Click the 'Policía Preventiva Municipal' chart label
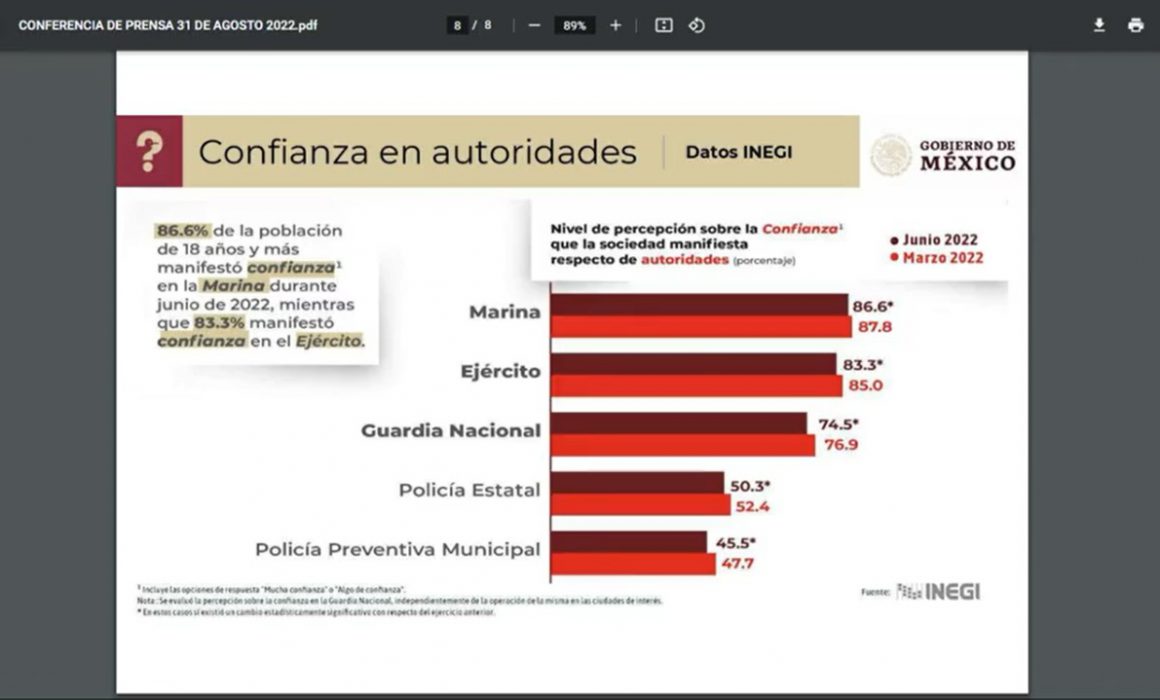 pos(397,549)
